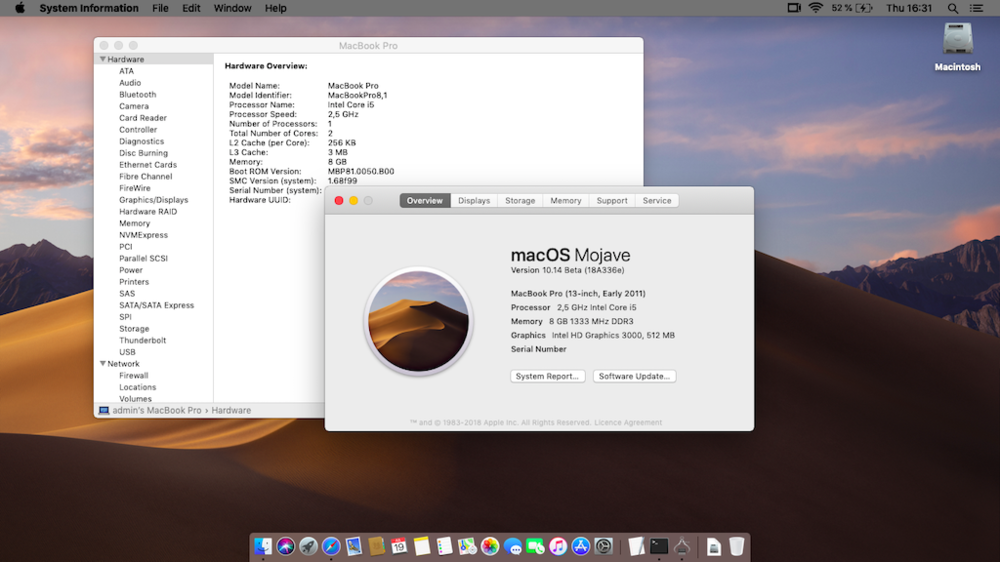Open Reminders list icon in Dock
This screenshot has height=562, width=1000.
[x=445, y=547]
